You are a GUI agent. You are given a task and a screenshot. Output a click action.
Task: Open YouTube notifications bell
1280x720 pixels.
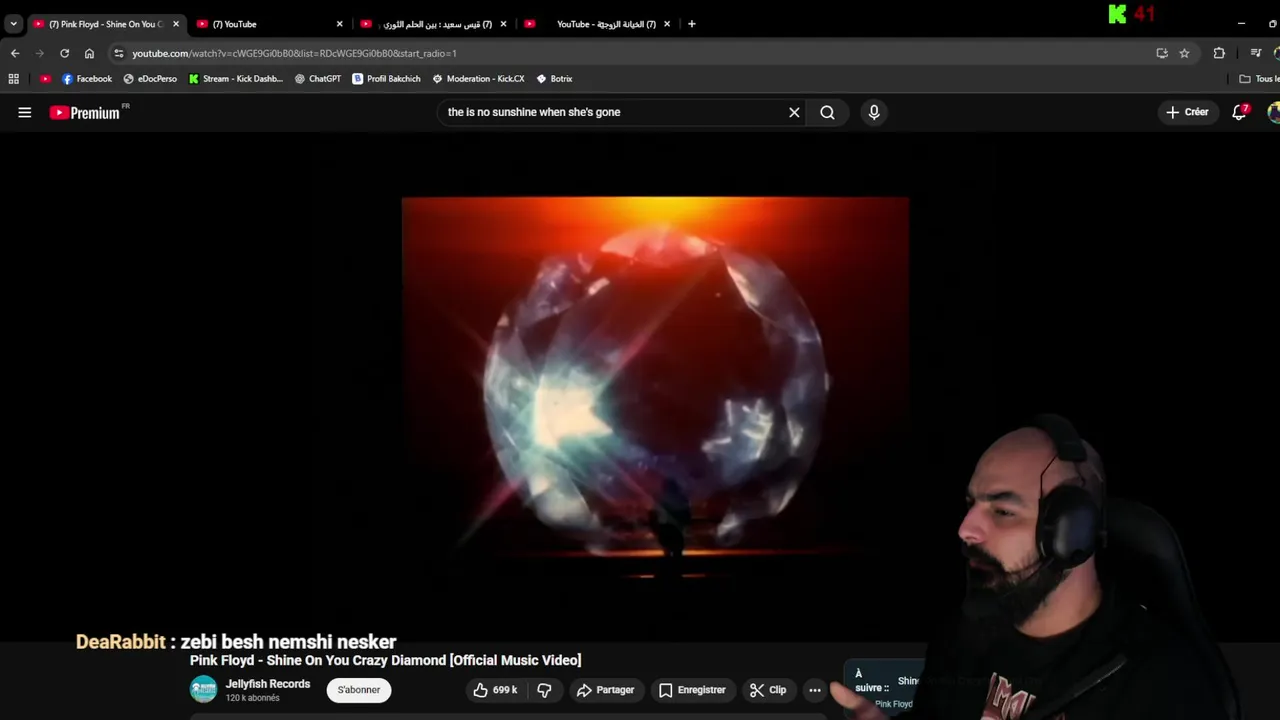click(1240, 112)
